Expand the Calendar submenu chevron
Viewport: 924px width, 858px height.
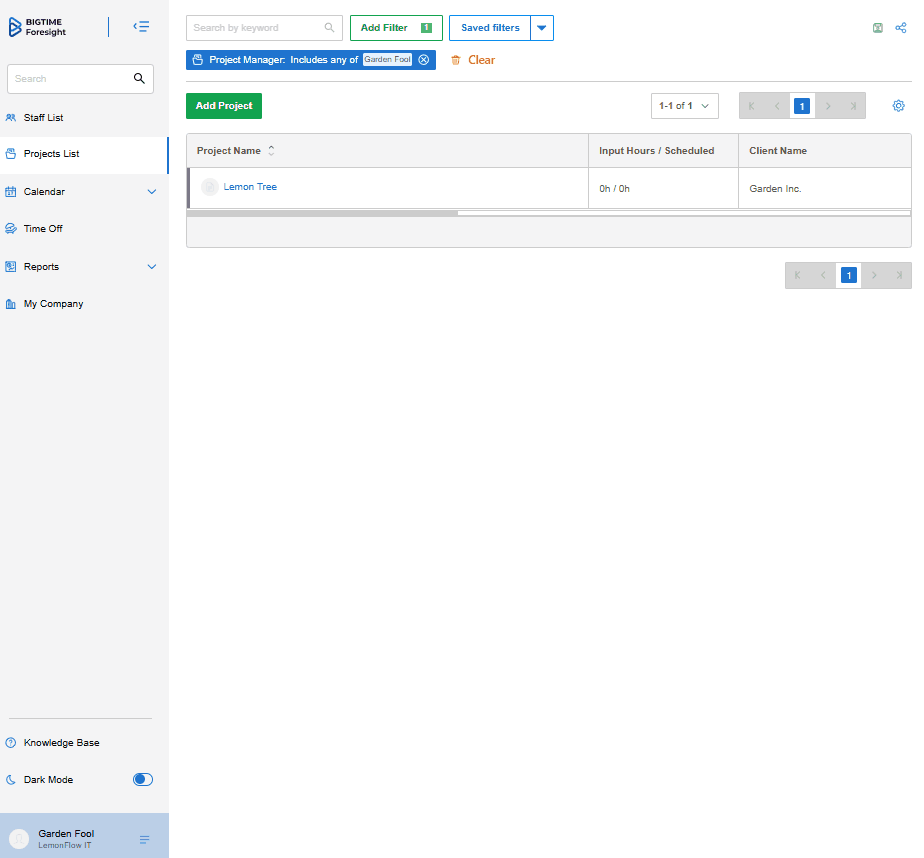(x=151, y=192)
